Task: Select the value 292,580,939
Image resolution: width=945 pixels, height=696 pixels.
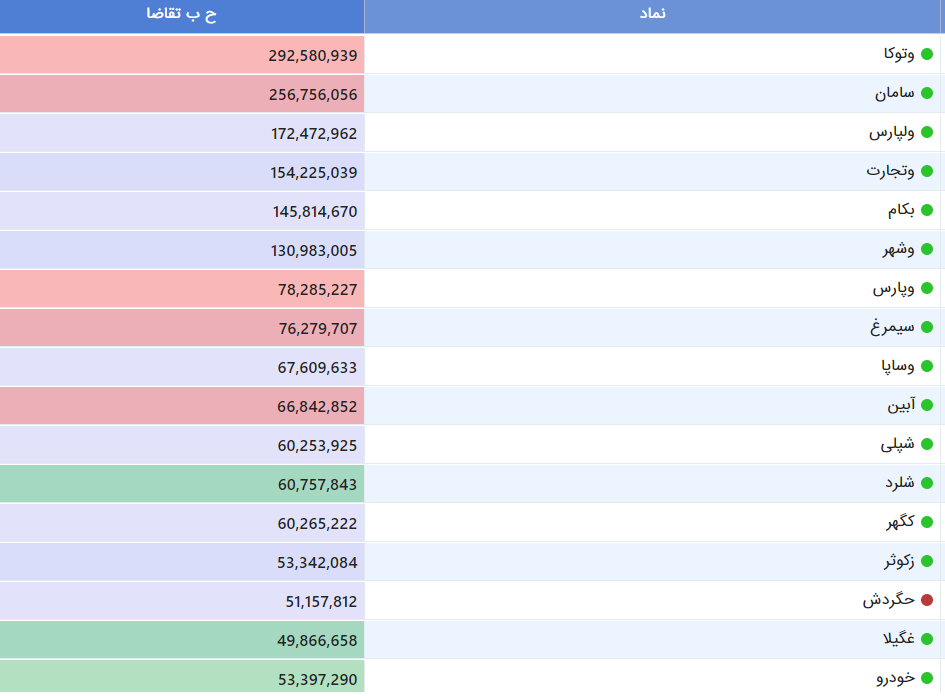Action: click(313, 55)
